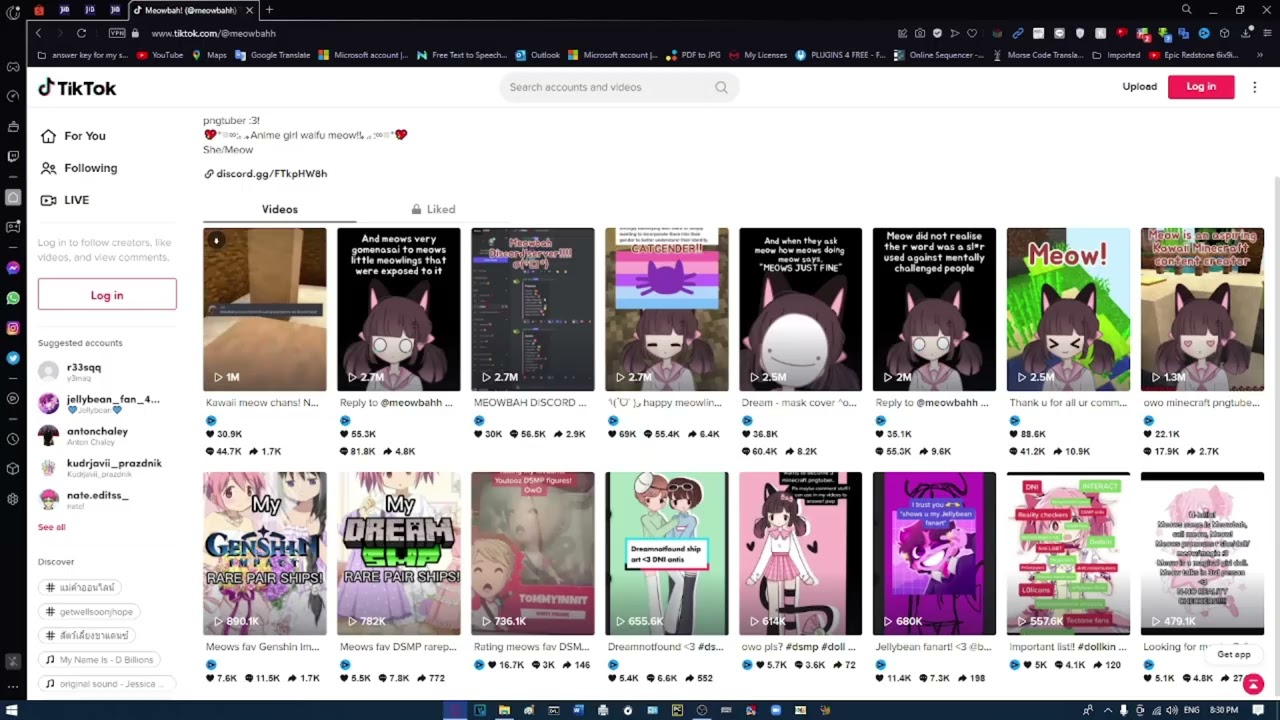
Task: Switch to the Videos tab
Action: [x=280, y=209]
